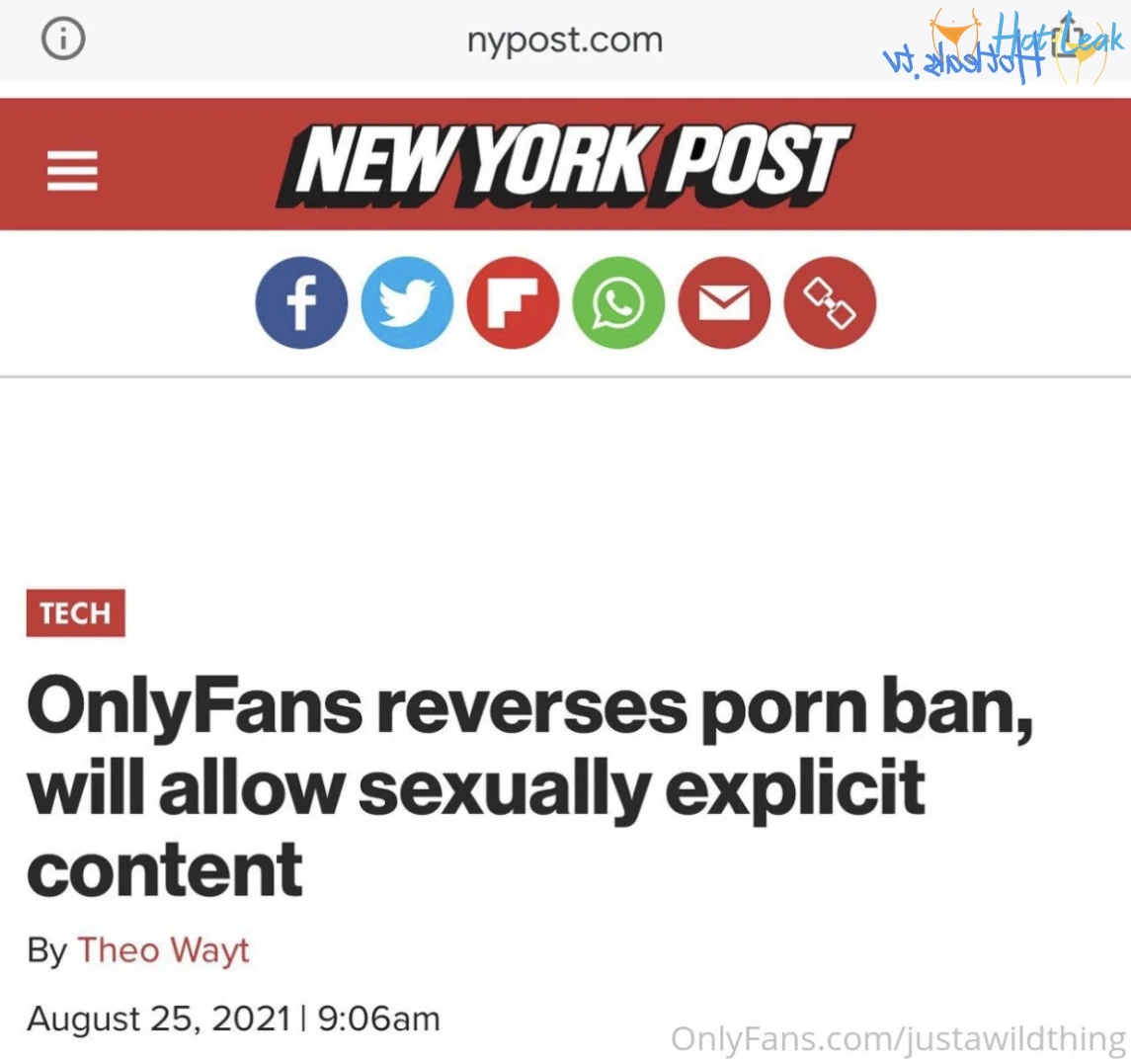The image size is (1131, 1064).
Task: Click the blank ad space above the TECH tag
Action: (x=565, y=482)
